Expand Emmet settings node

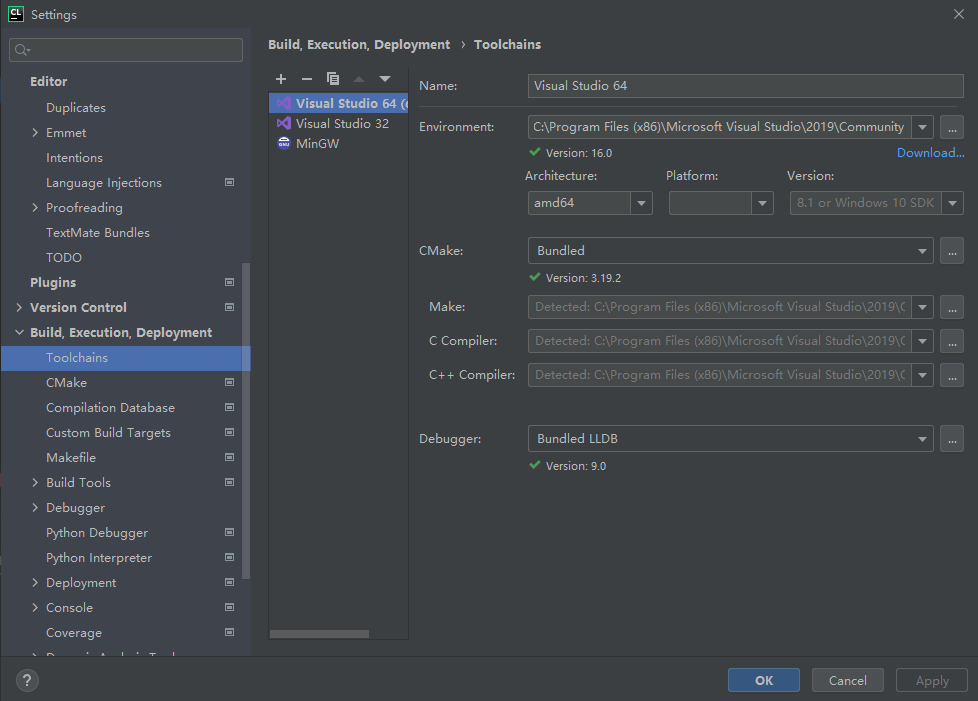35,132
